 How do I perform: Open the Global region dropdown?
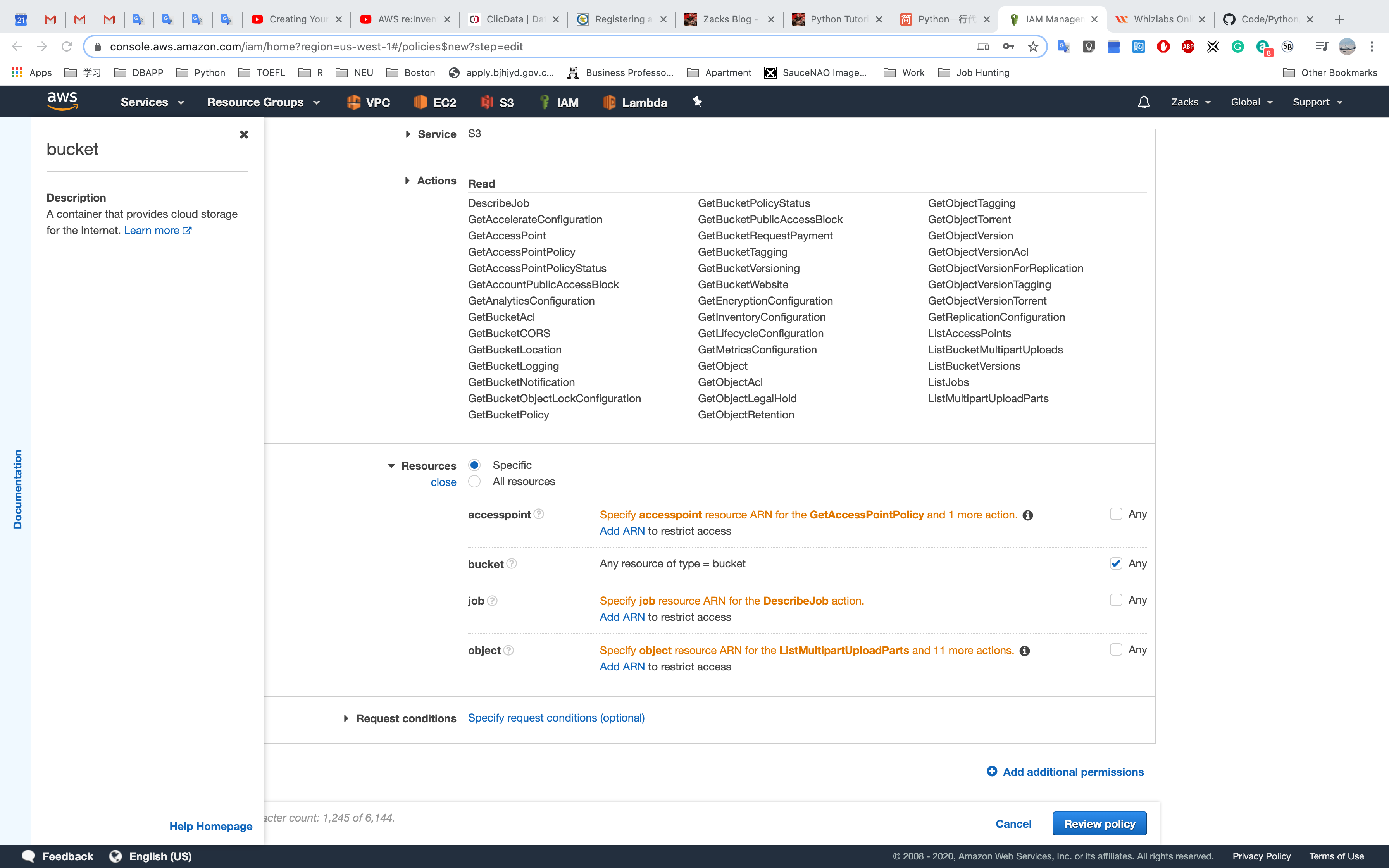[x=1251, y=102]
